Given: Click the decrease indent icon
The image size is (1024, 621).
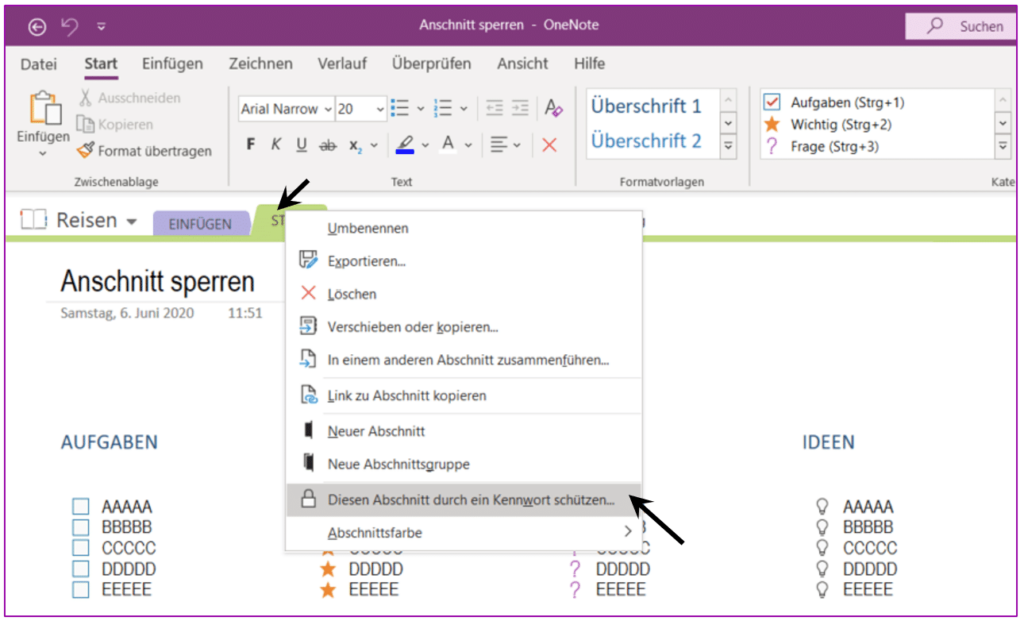Looking at the screenshot, I should click(x=494, y=108).
